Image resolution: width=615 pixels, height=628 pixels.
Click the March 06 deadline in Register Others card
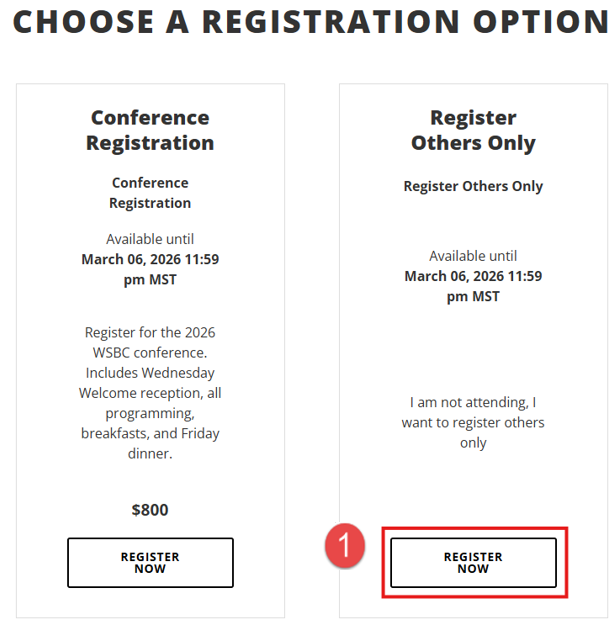click(x=473, y=276)
